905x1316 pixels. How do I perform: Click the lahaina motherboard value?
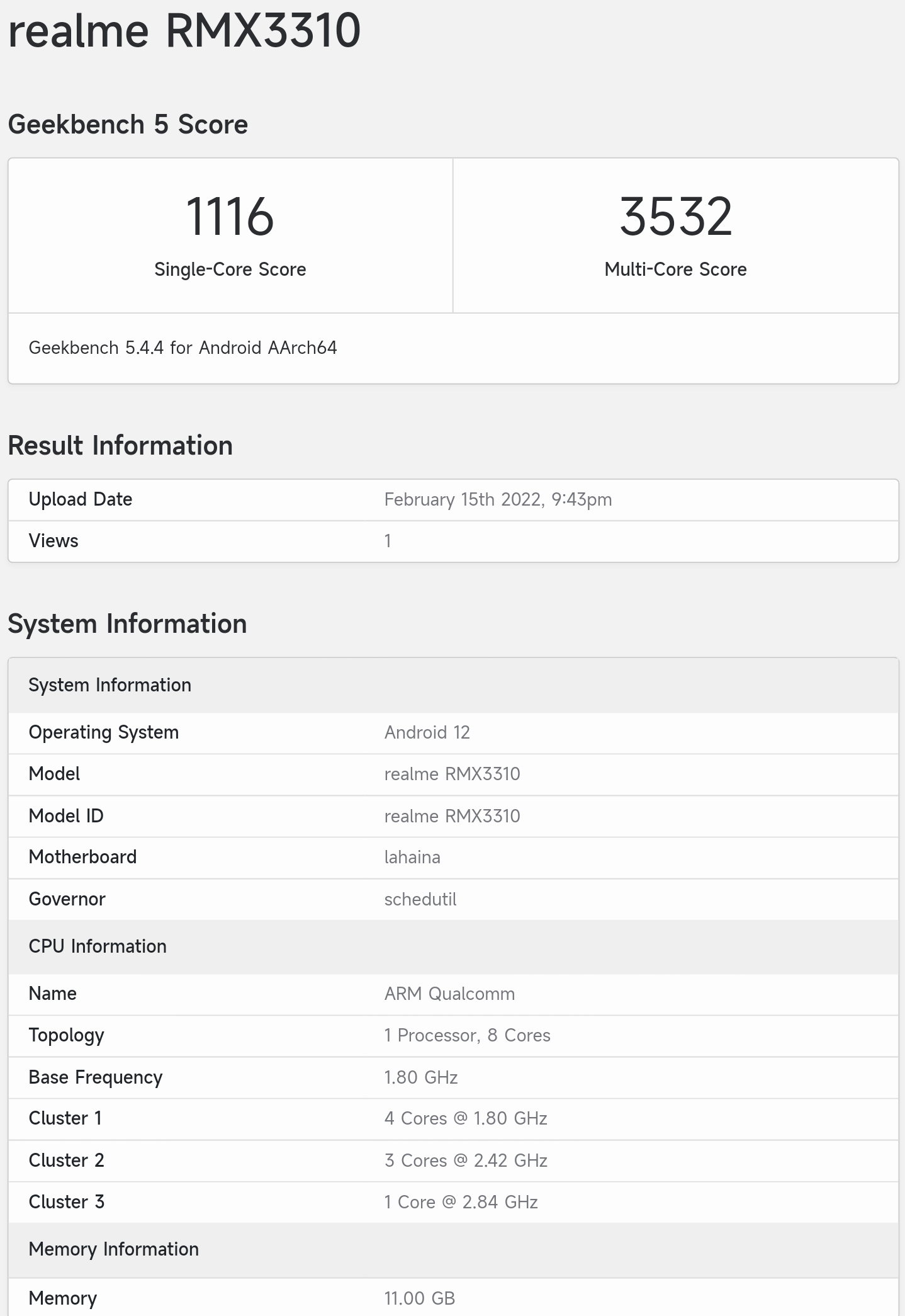412,858
